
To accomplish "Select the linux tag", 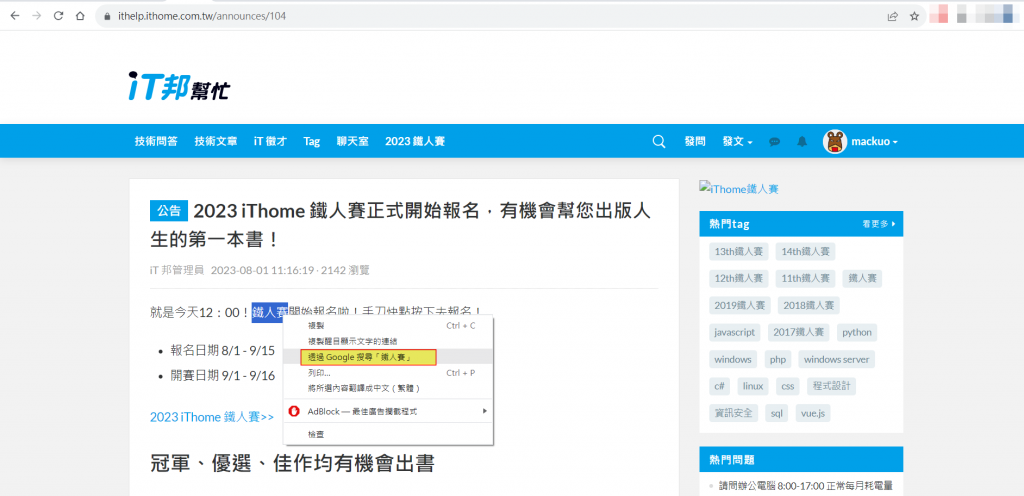I will point(754,386).
